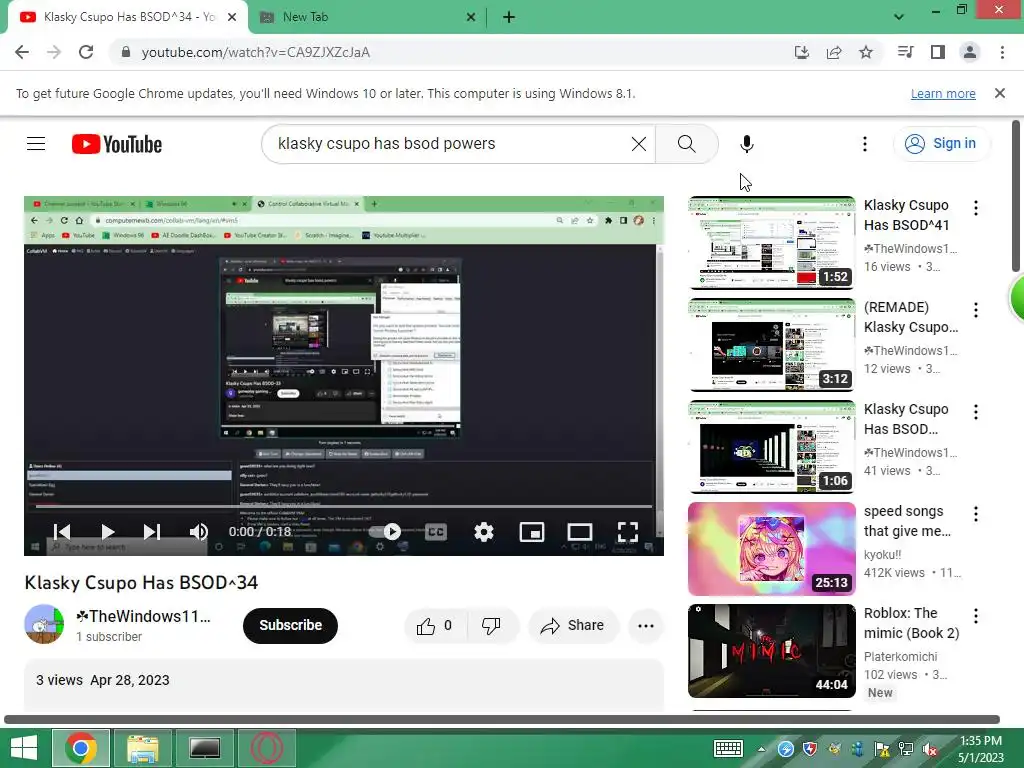The height and width of the screenshot is (768, 1024).
Task: Open Chrome's three-dot menu
Action: 1002,52
